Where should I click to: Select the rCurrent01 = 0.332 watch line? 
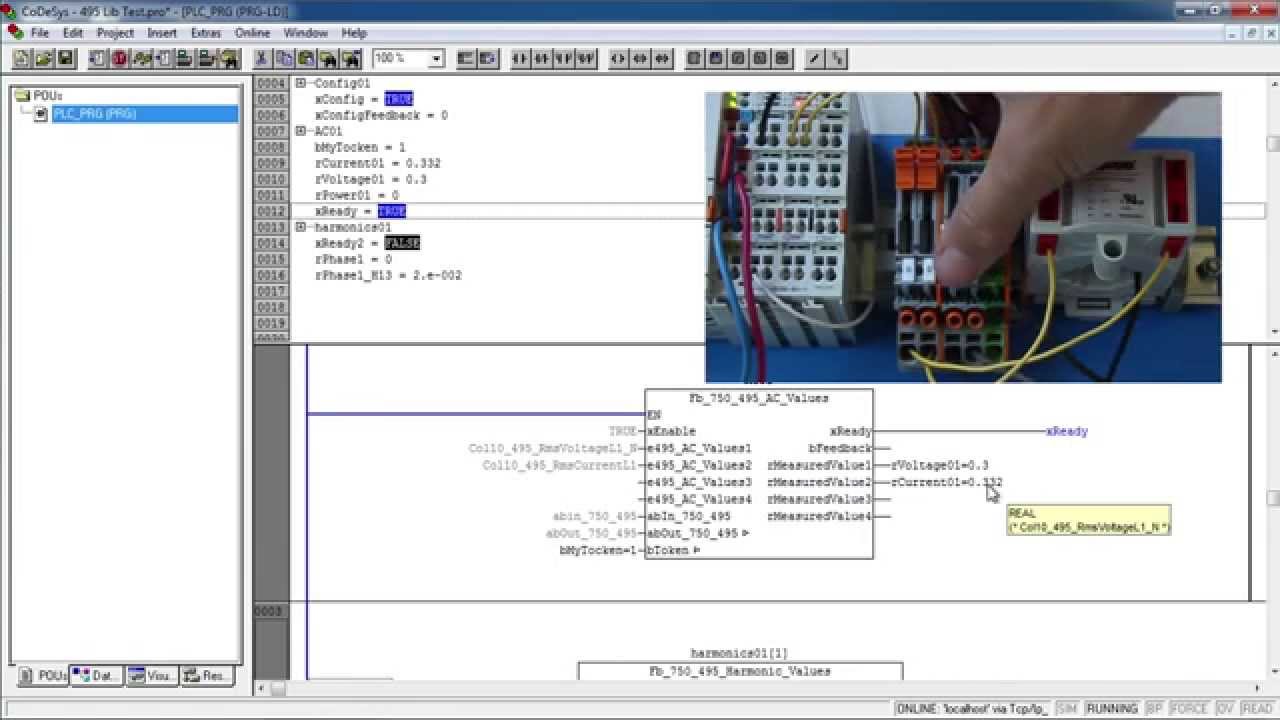click(x=378, y=163)
